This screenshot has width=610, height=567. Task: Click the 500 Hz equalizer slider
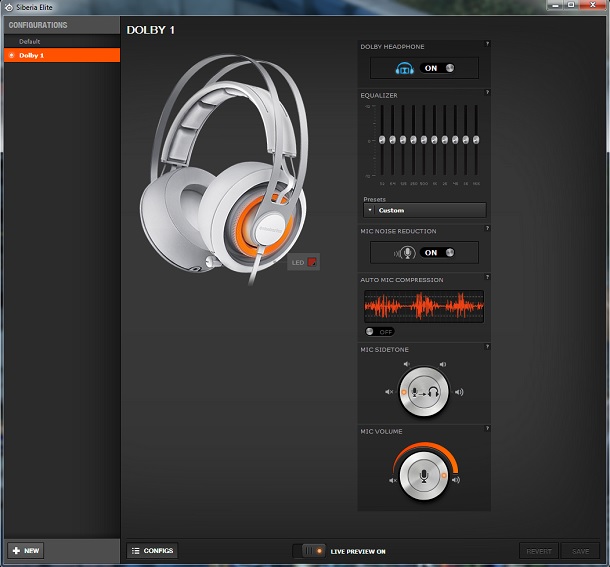[424, 140]
